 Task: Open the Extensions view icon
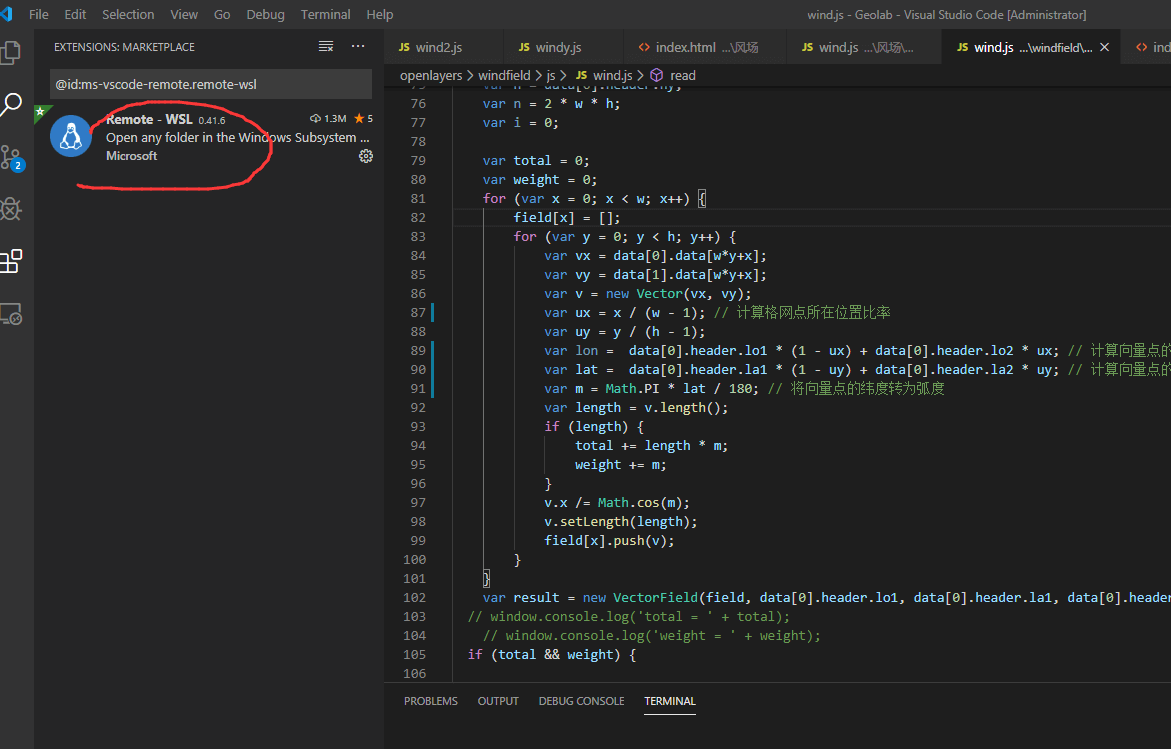pos(12,262)
